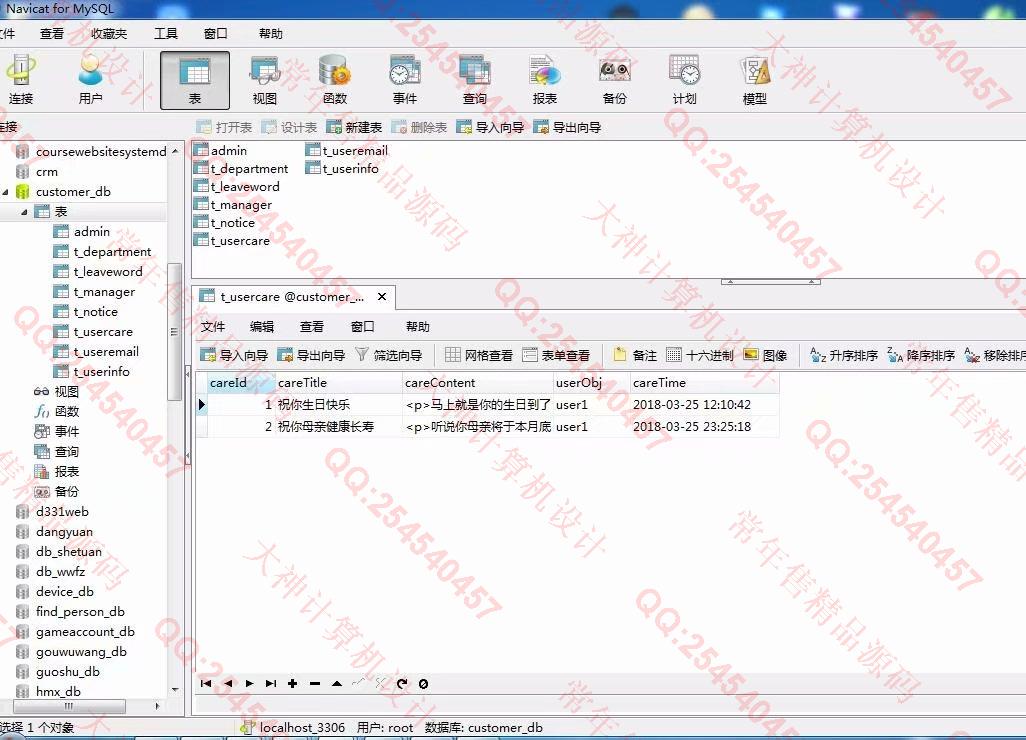Click the careId column header
This screenshot has width=1026, height=740.
click(241, 383)
